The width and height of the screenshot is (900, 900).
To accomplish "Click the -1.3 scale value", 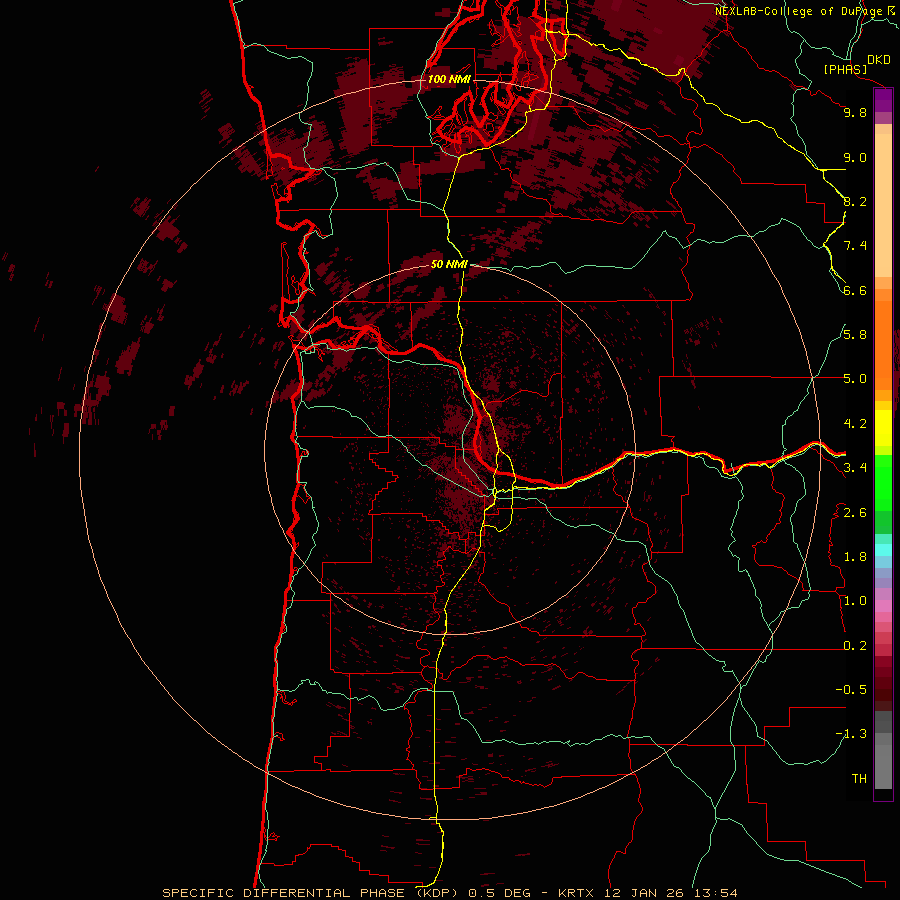I will point(851,734).
